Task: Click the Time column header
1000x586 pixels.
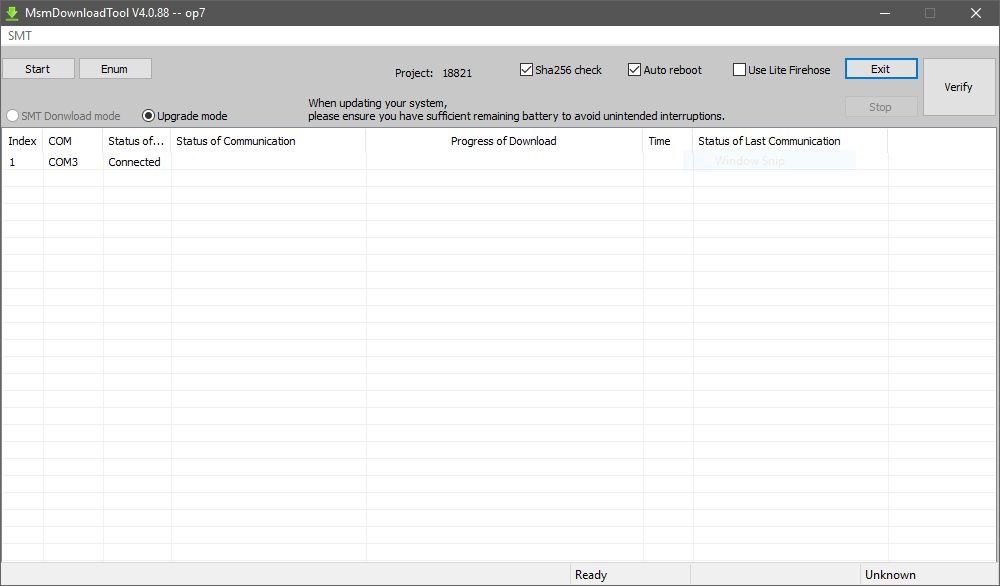Action: point(659,141)
